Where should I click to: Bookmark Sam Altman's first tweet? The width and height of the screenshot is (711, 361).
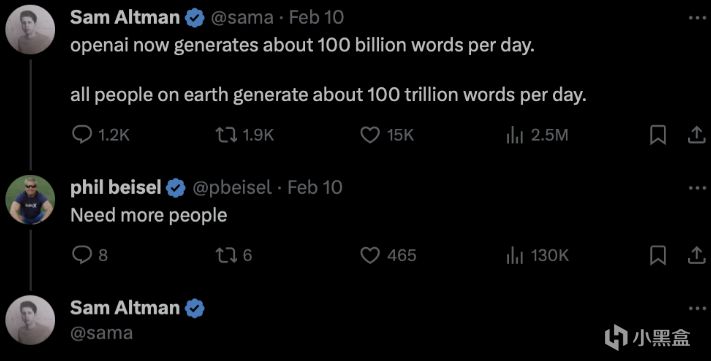click(657, 135)
